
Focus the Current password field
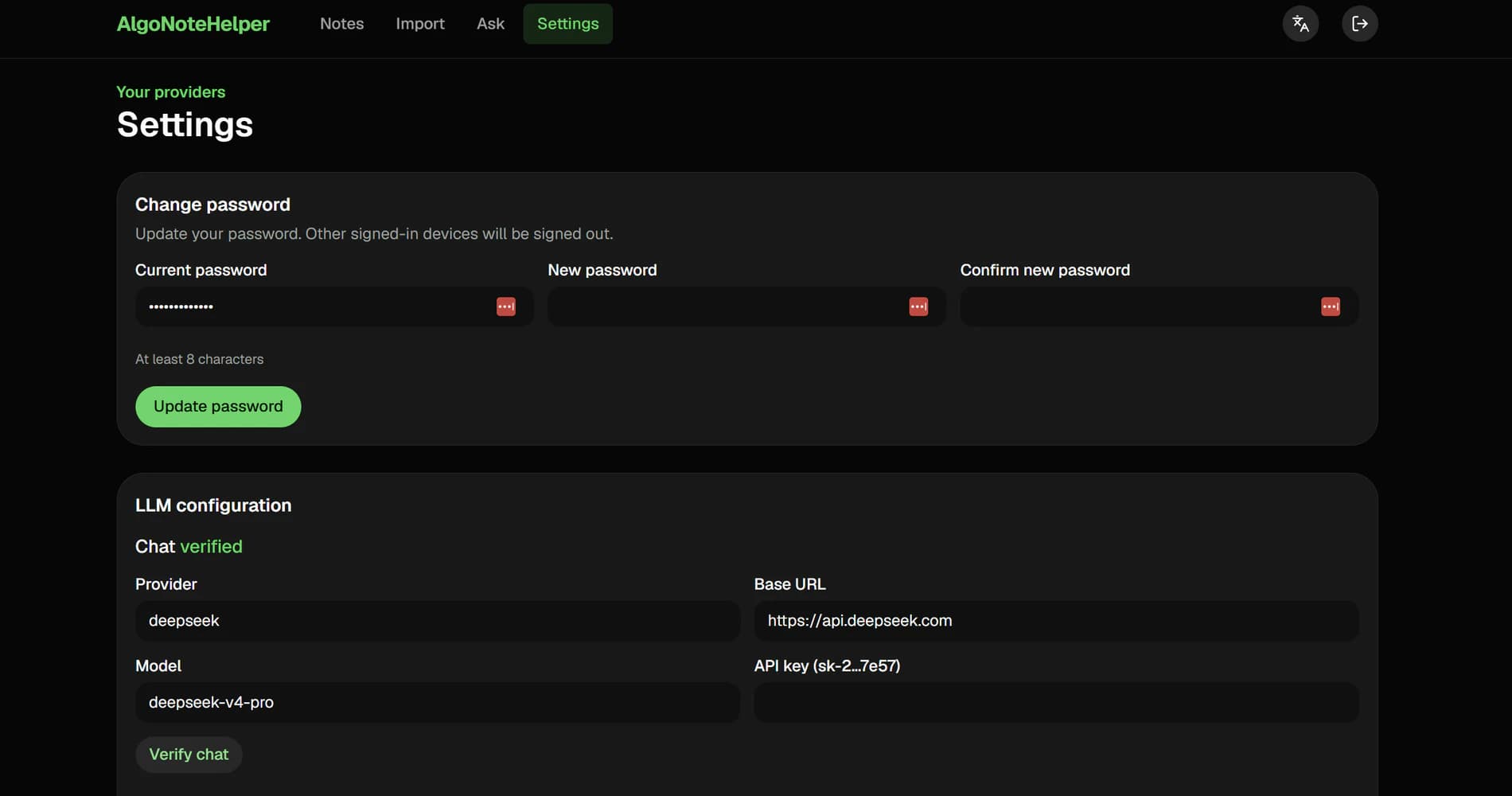(x=334, y=306)
